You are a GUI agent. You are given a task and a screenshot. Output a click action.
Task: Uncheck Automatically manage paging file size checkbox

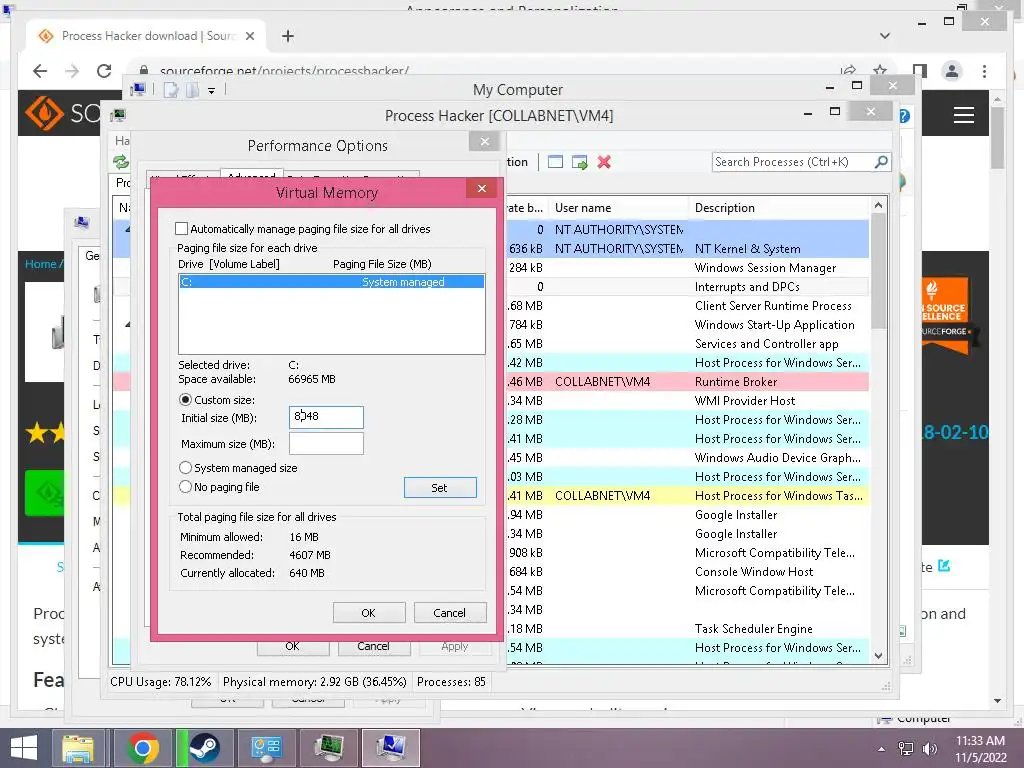tap(182, 229)
